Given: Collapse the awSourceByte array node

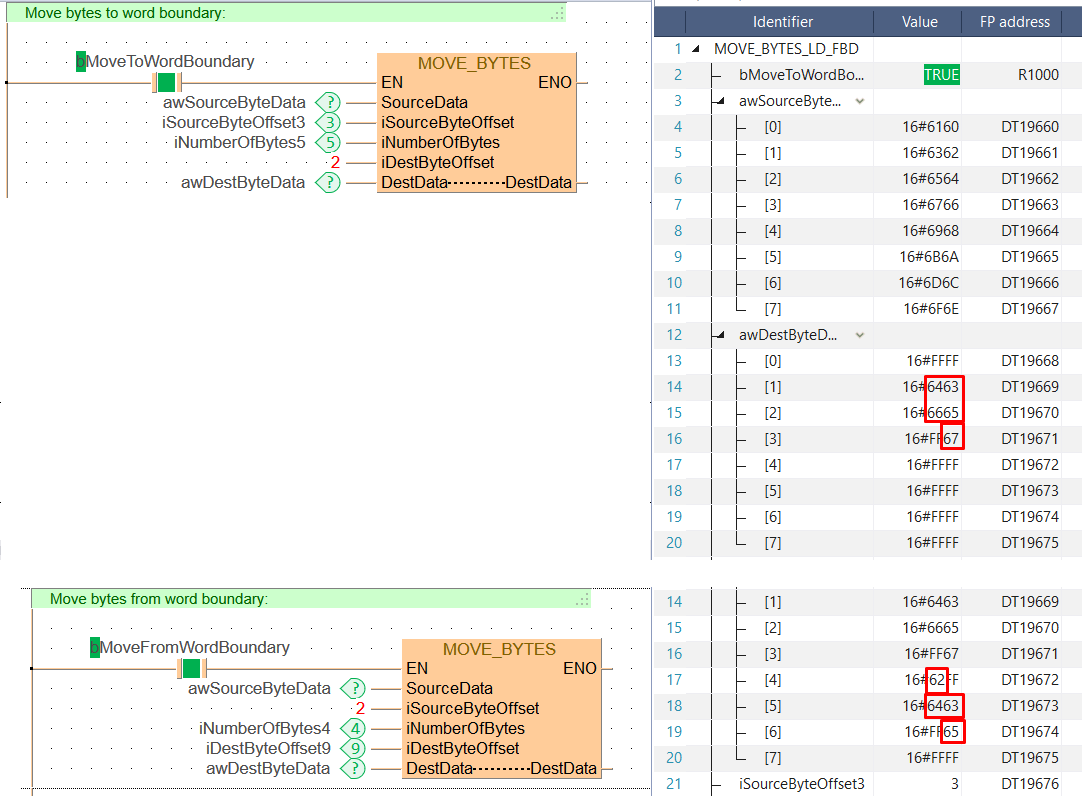Looking at the screenshot, I should [720, 101].
